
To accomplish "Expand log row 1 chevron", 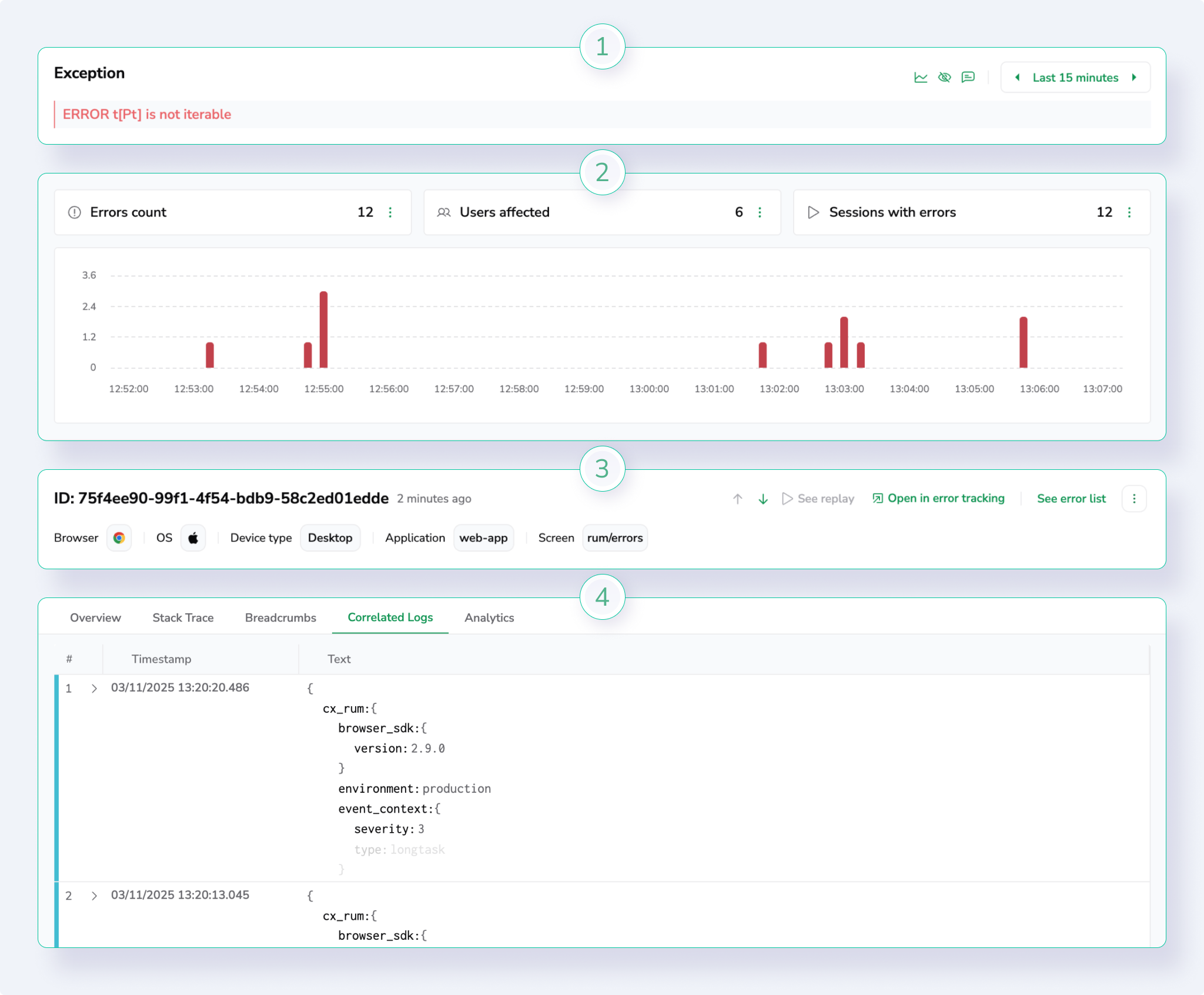I will [x=94, y=689].
